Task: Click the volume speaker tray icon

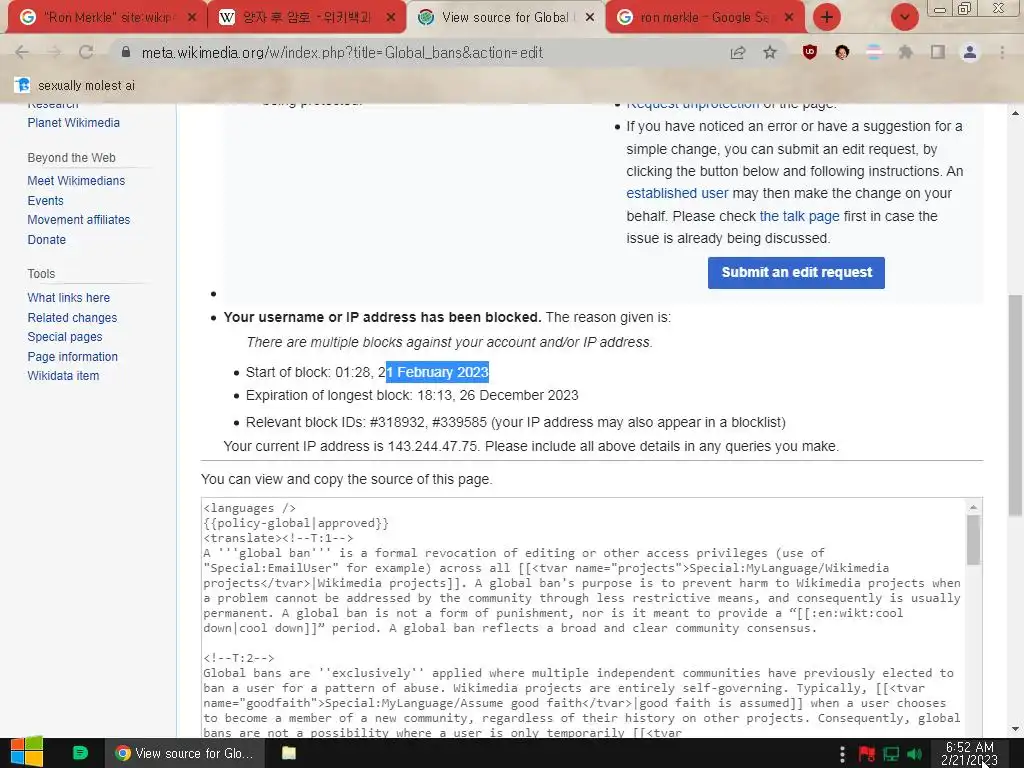Action: coord(914,754)
